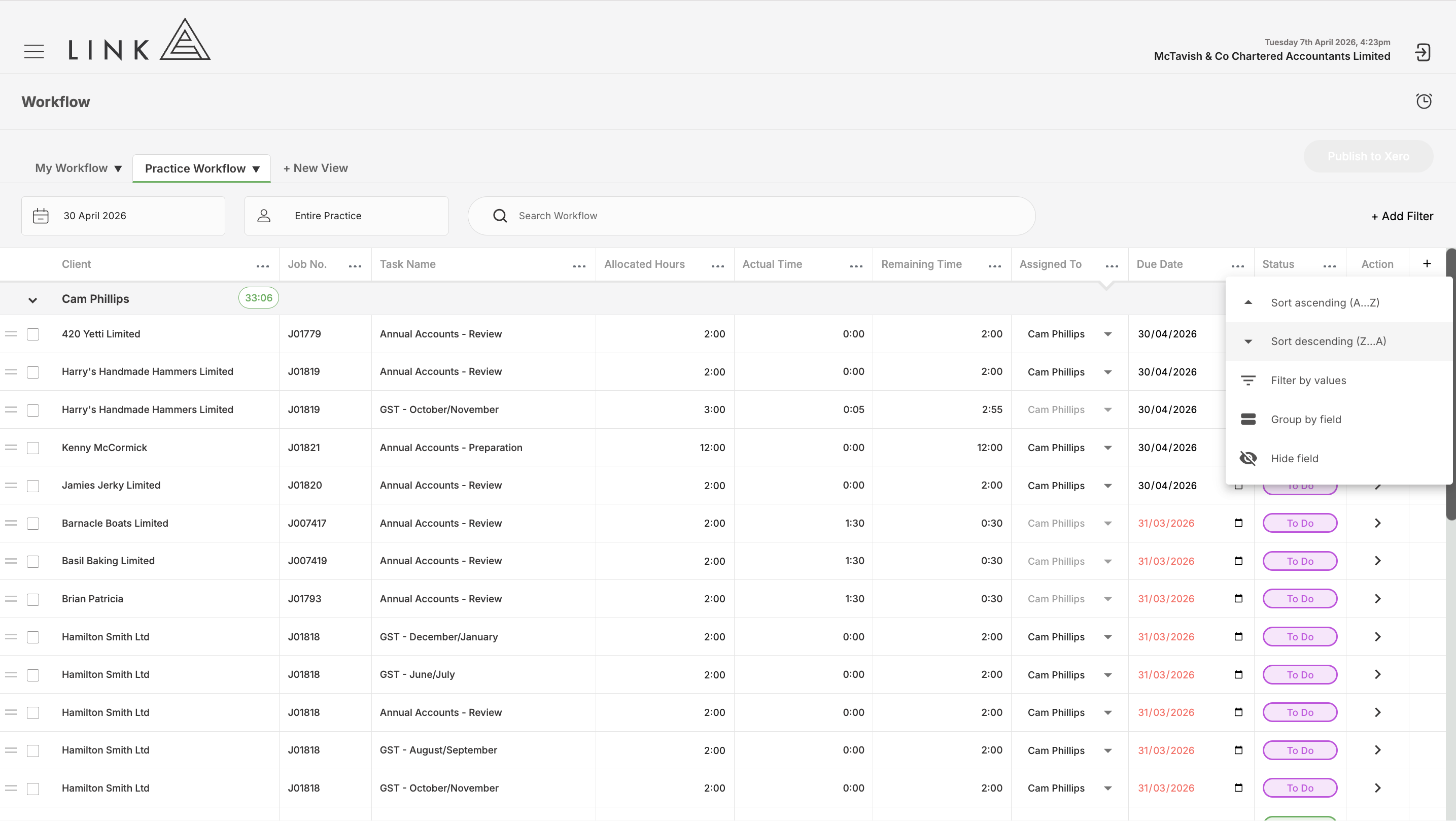The height and width of the screenshot is (821, 1456).
Task: Add a new column with plus icon
Action: [1427, 263]
